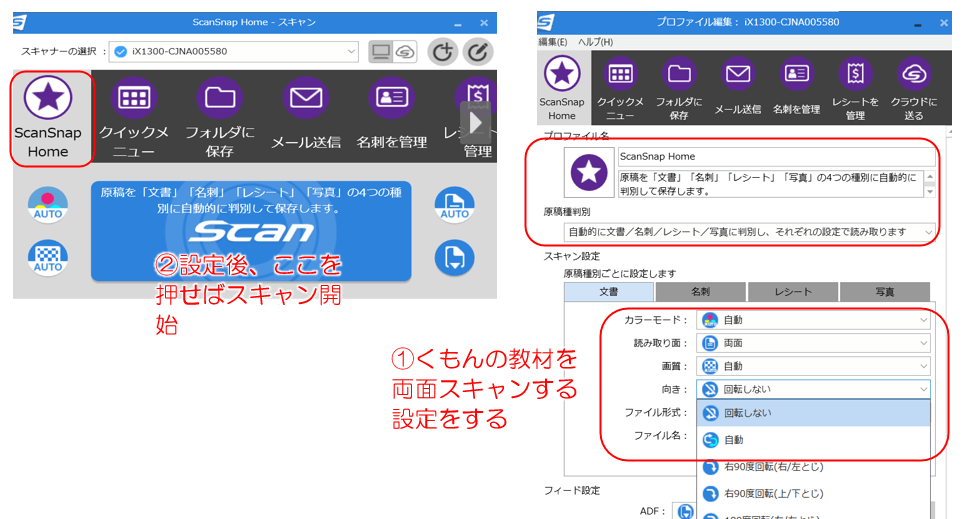The image size is (969, 519).
Task: Click the プロファイル名 ScanSnap Home field
Action: coord(777,156)
